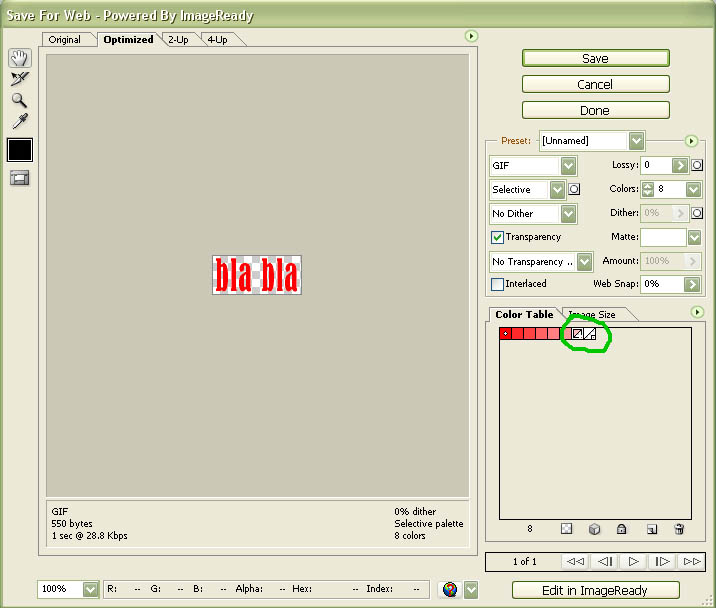Click the Save button
The width and height of the screenshot is (716, 608).
[x=595, y=58]
